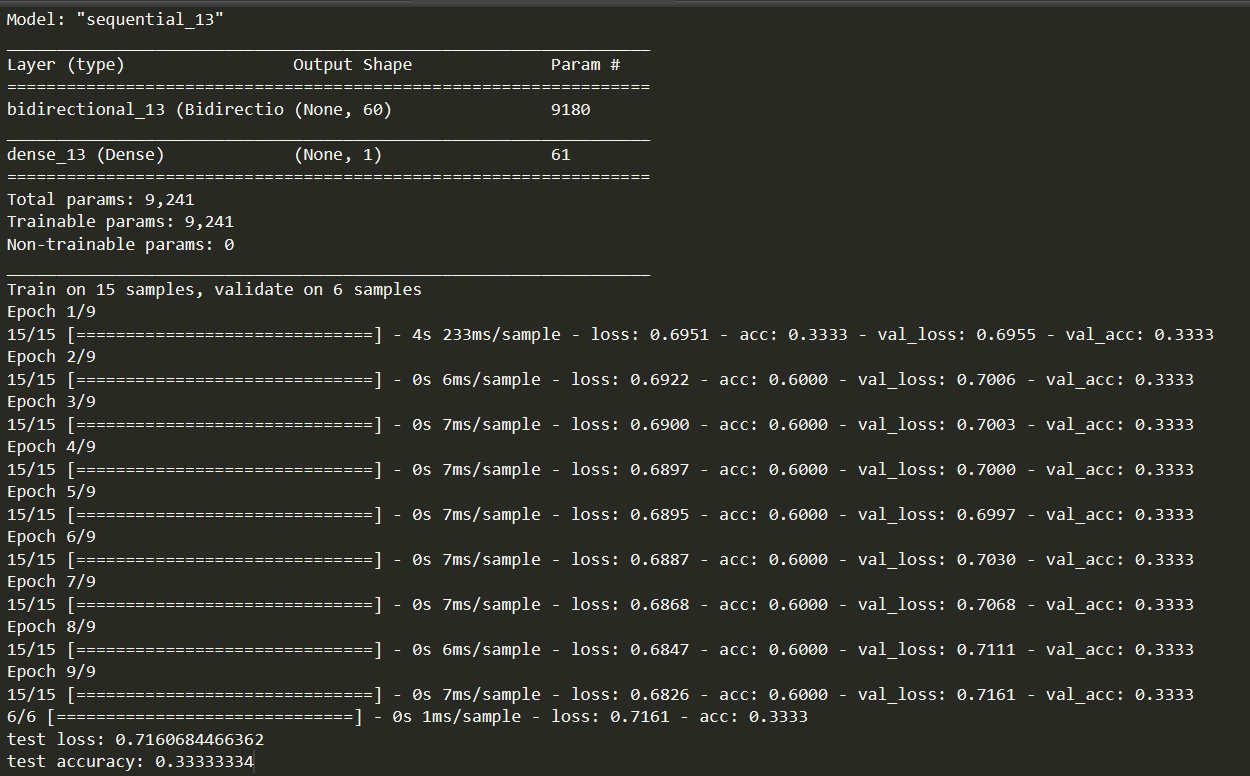Click the "loss: 0.6826" value
1250x776 pixels.
tap(630, 695)
